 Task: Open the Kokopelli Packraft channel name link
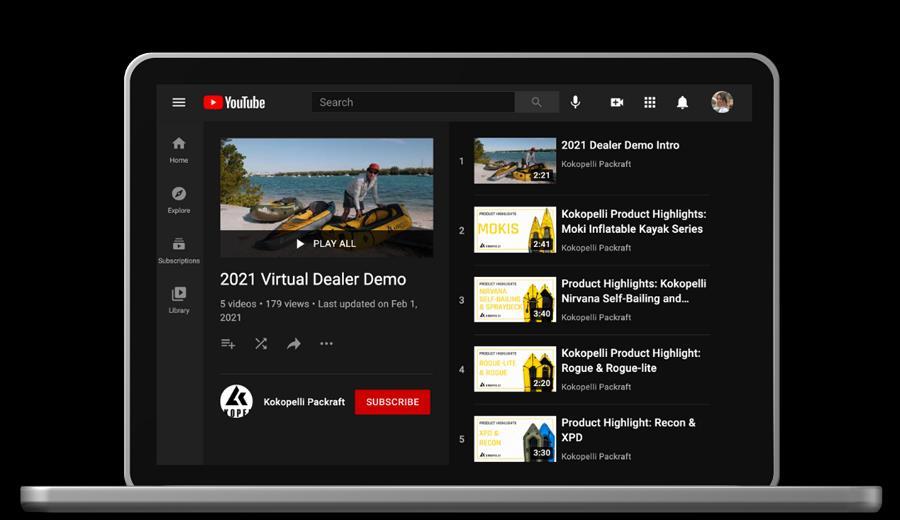[x=304, y=402]
